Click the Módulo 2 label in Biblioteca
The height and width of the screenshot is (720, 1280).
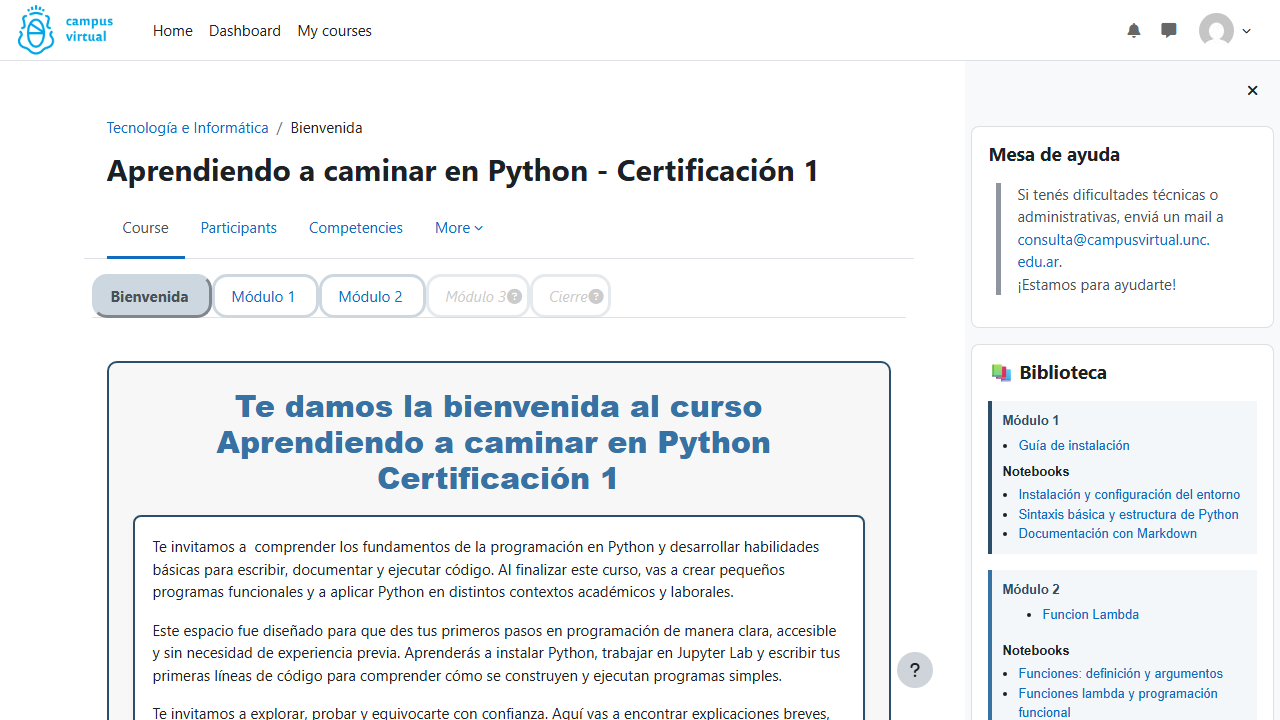(1031, 590)
